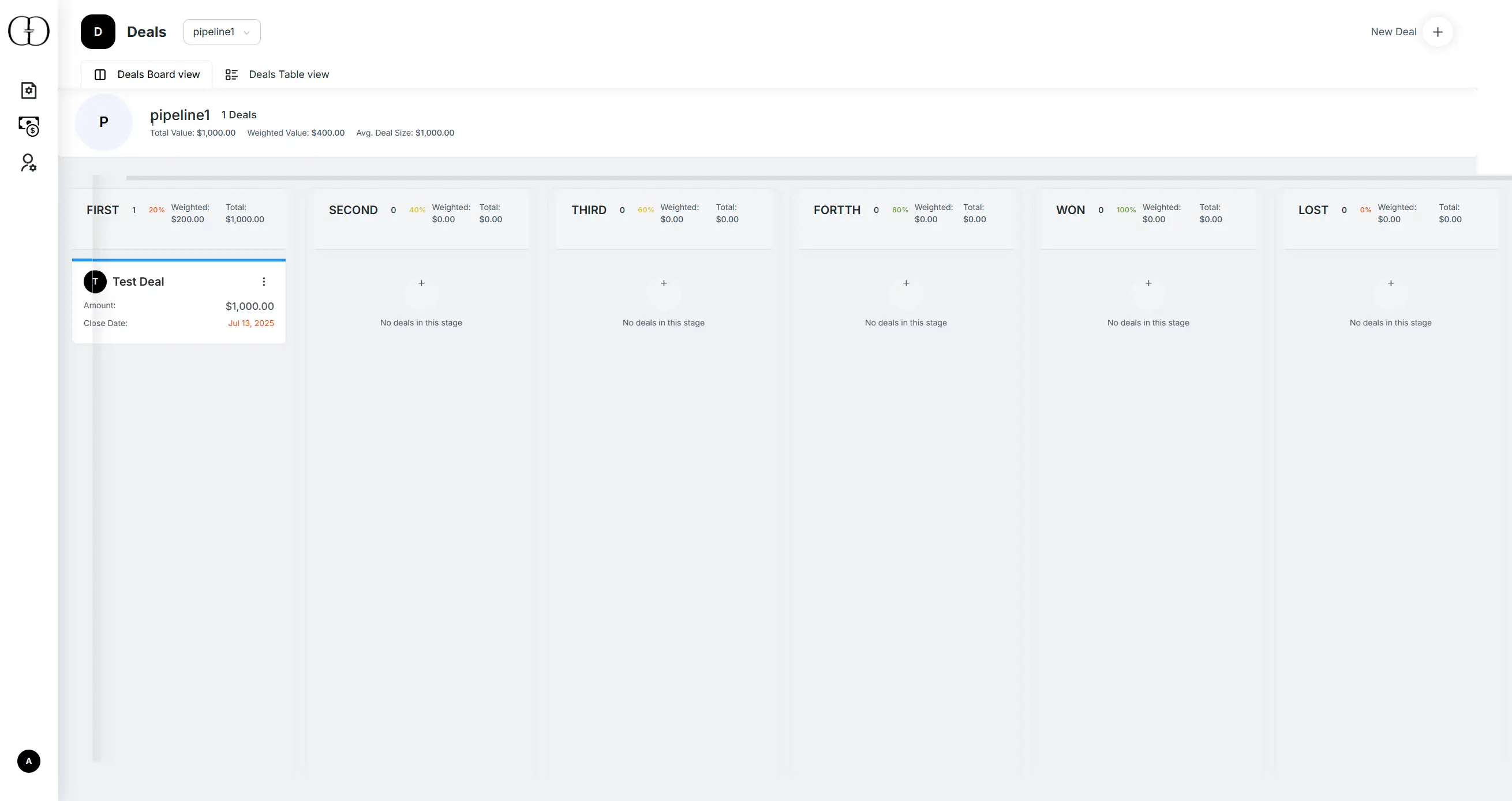Switch to Deals Table view tab
The width and height of the screenshot is (1512, 801).
pos(277,74)
